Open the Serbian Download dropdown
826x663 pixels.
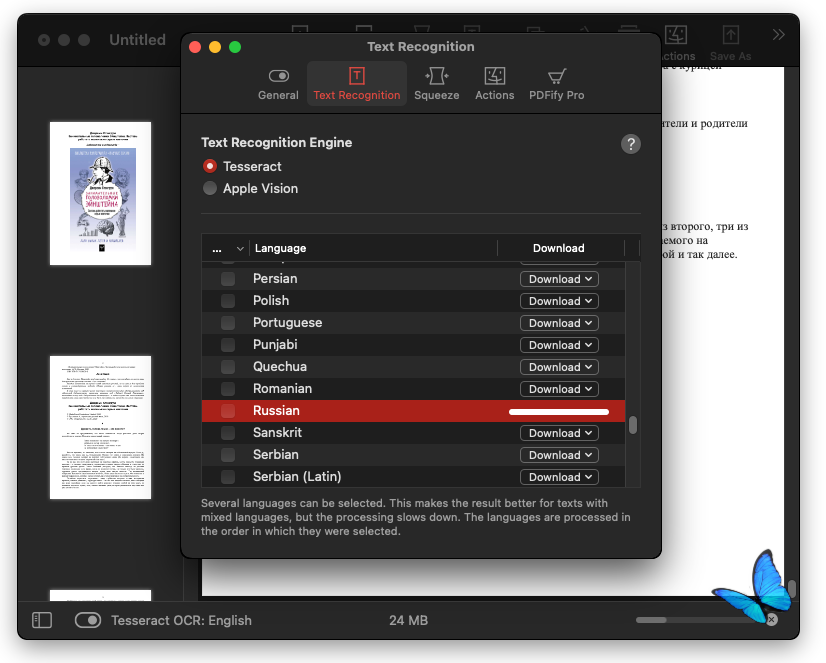pos(559,455)
